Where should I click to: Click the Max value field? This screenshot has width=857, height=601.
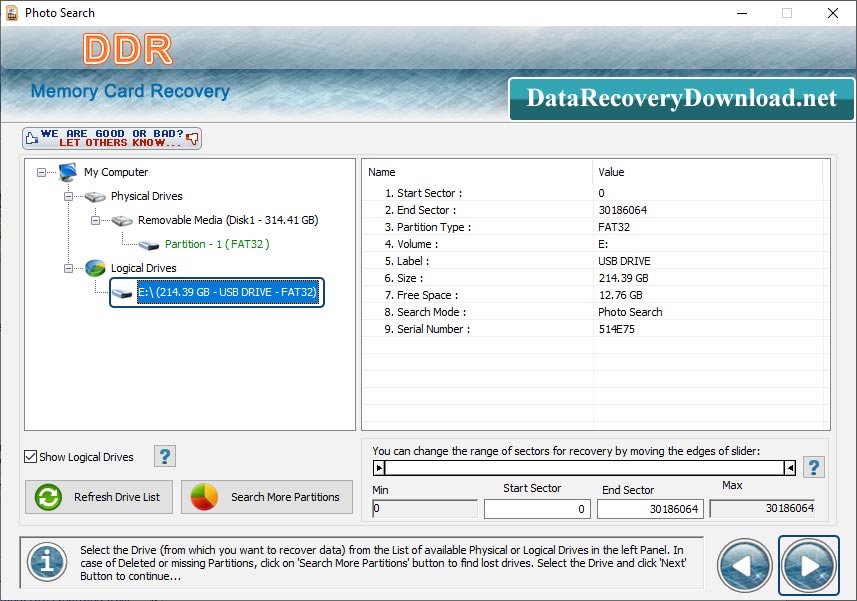[x=762, y=508]
